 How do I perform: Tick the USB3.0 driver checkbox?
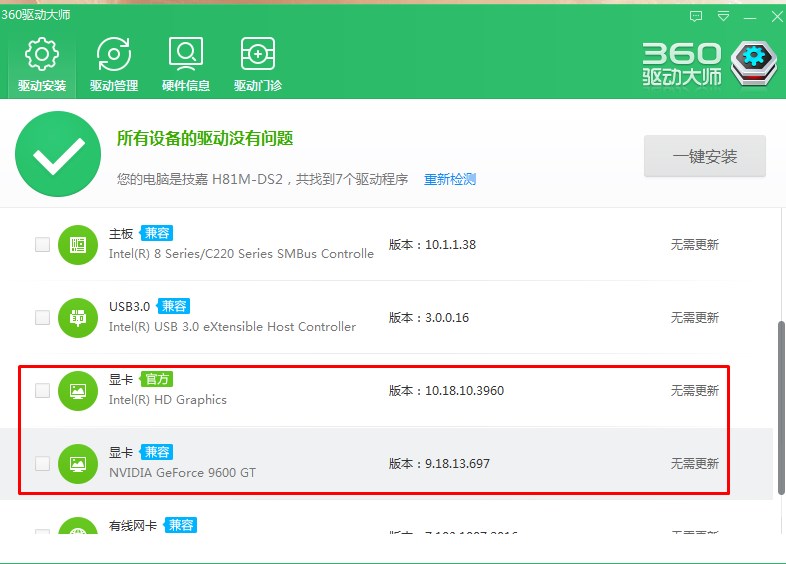tap(43, 317)
